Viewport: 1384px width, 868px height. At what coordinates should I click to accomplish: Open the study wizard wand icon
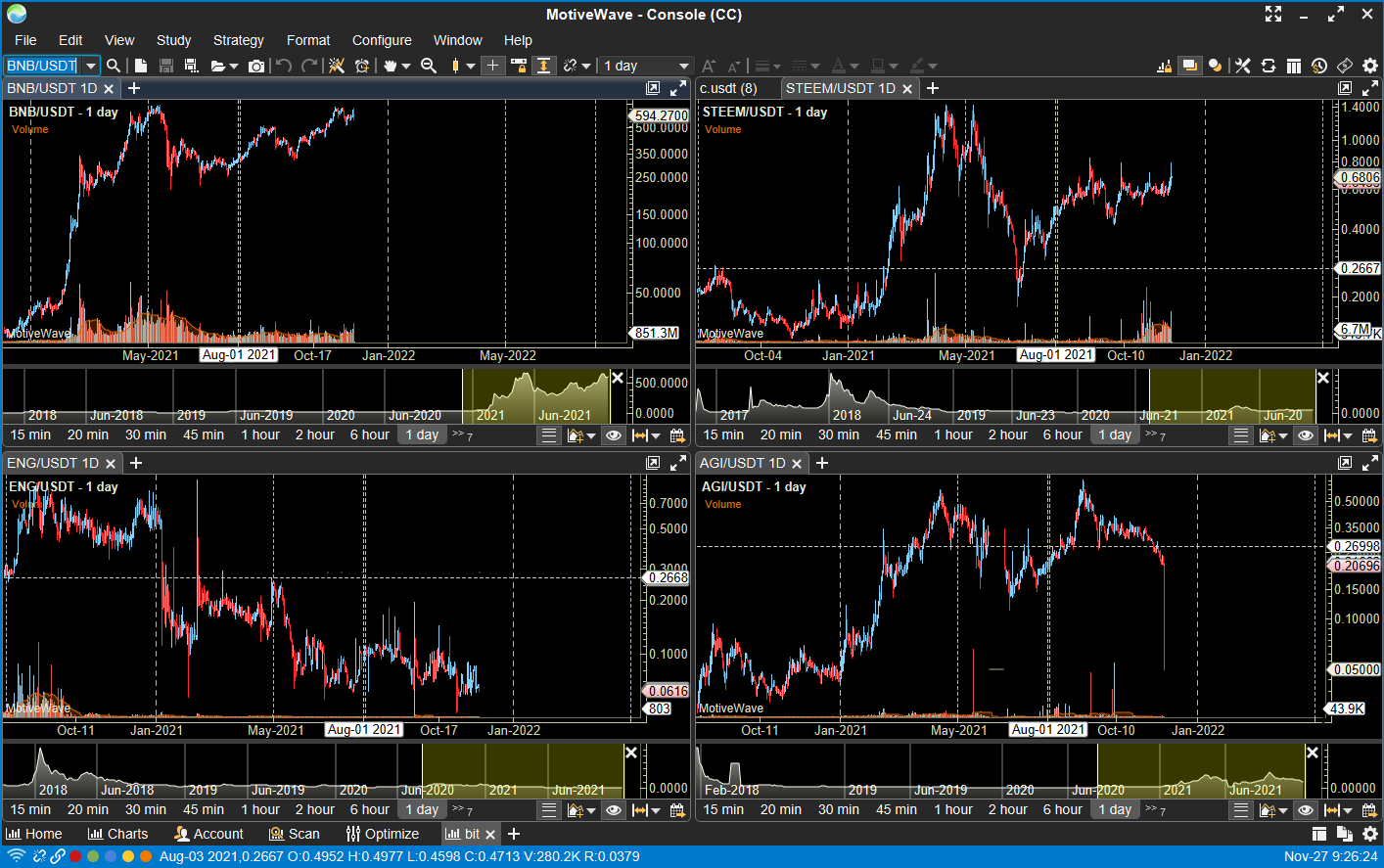click(337, 66)
